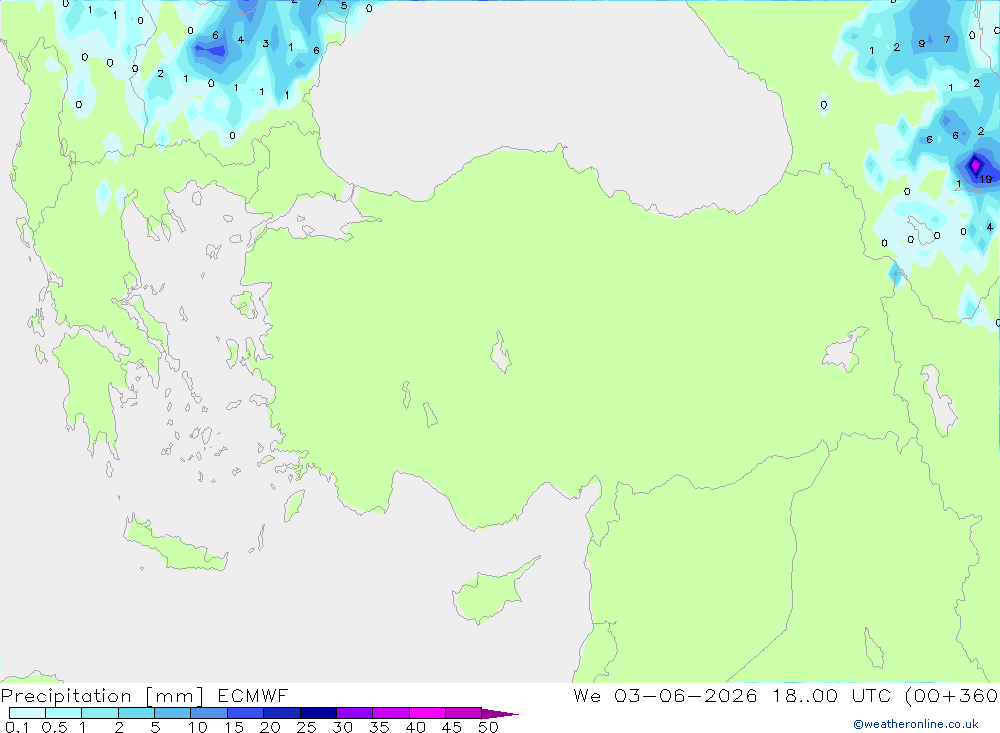Screen dimensions: 1000x733
Task: Click the legend scale value '30'
Action: (343, 727)
